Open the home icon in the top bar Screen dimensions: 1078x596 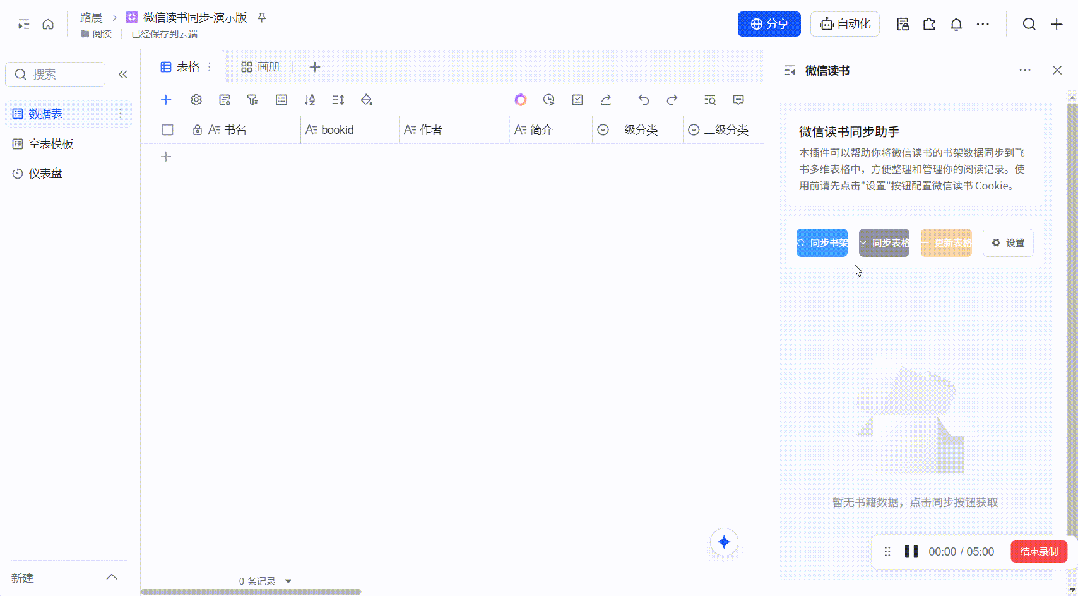[x=48, y=24]
